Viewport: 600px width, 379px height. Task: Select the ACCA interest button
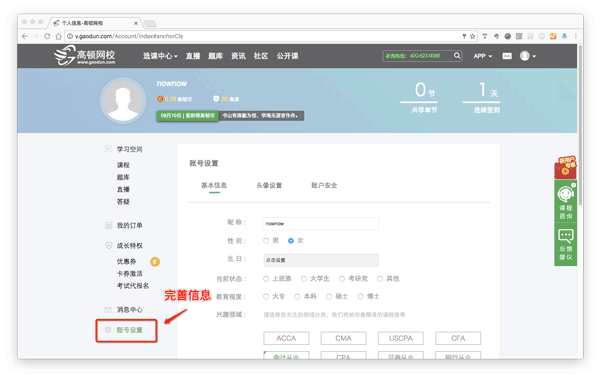[286, 338]
